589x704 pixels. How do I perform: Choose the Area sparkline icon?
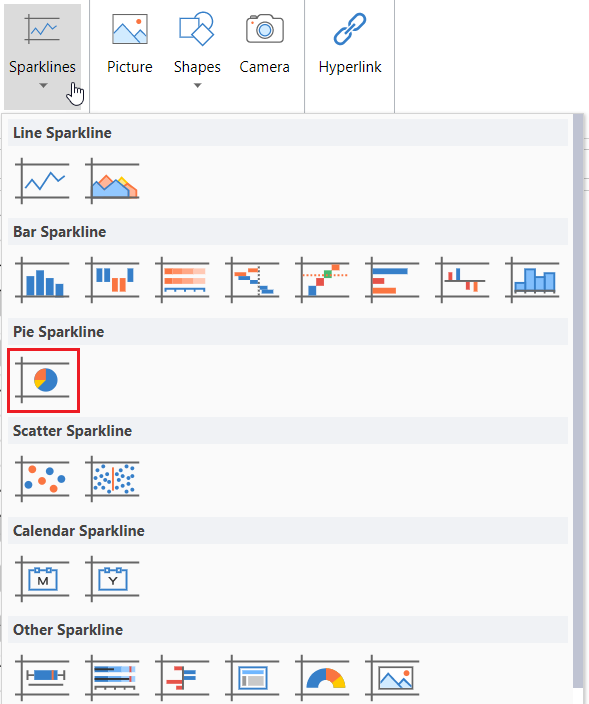112,181
